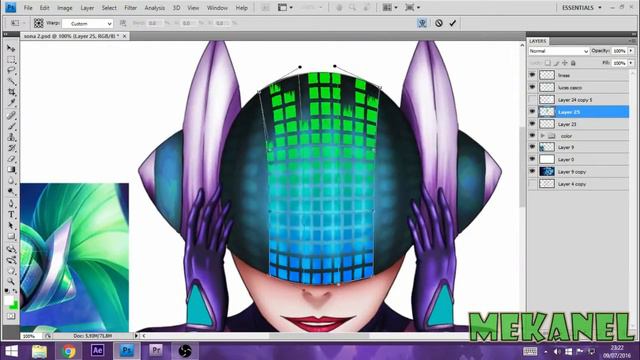This screenshot has width=640, height=360.
Task: Click the green background color swatch
Action: (15, 305)
